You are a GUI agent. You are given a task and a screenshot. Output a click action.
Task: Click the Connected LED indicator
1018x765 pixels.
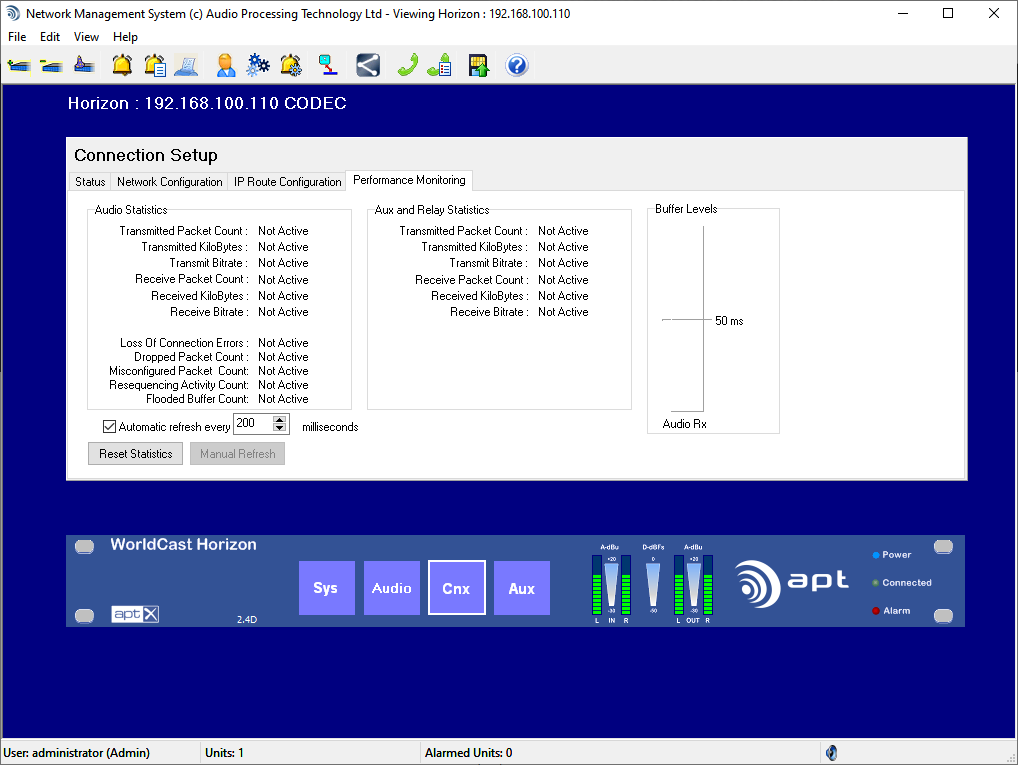(876, 583)
